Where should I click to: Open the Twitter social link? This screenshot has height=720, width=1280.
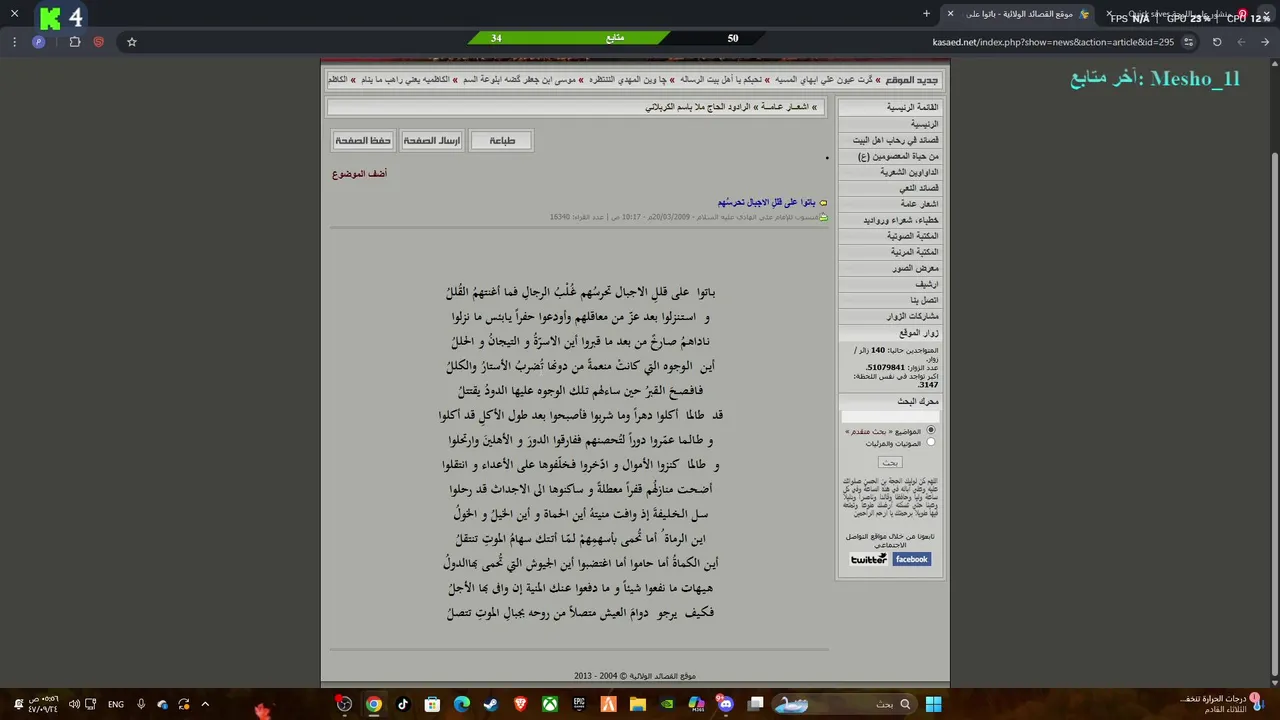tap(869, 560)
